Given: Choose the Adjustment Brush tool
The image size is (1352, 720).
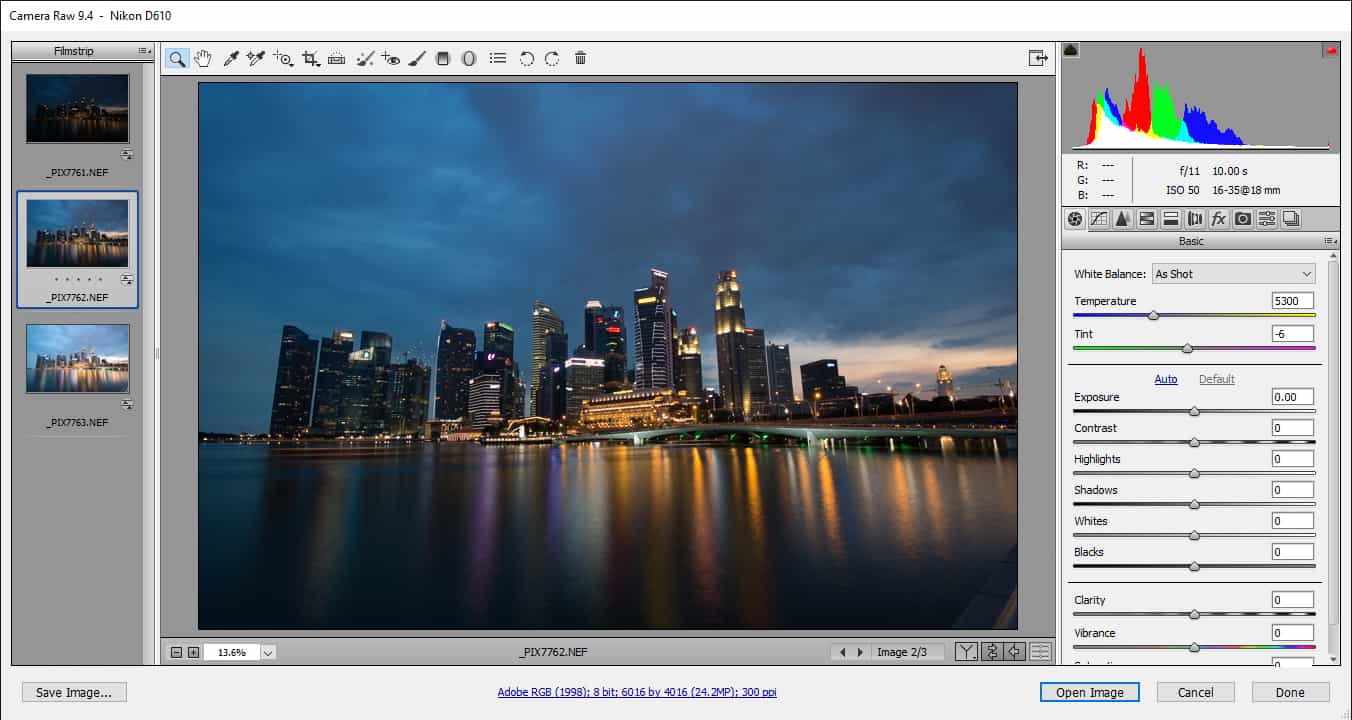Looking at the screenshot, I should click(x=417, y=59).
